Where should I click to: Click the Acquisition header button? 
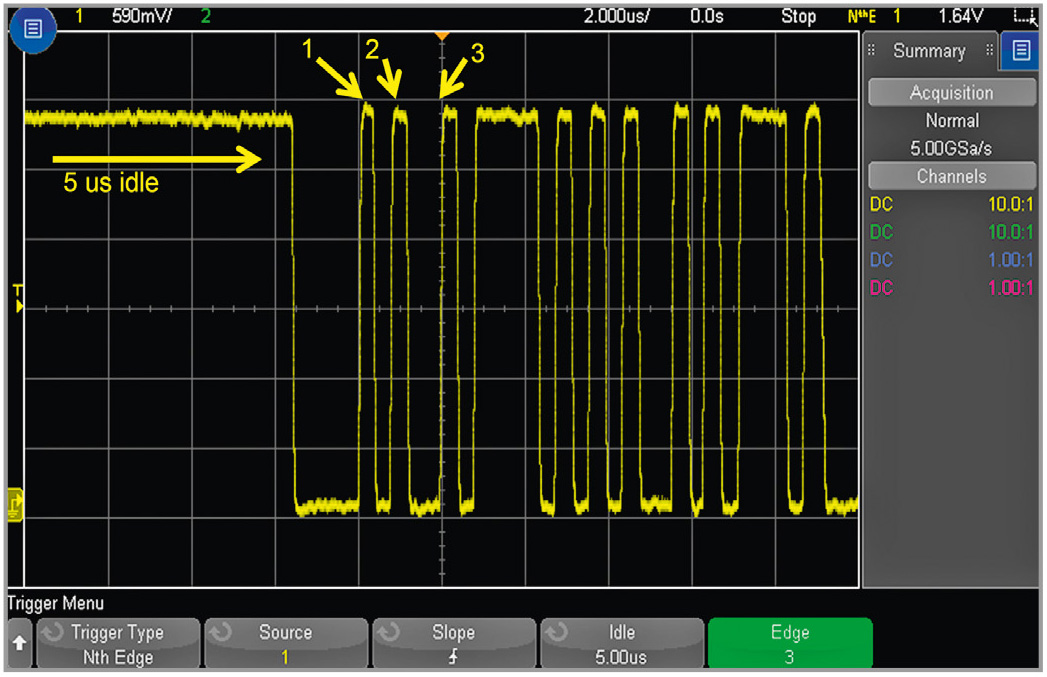(951, 93)
